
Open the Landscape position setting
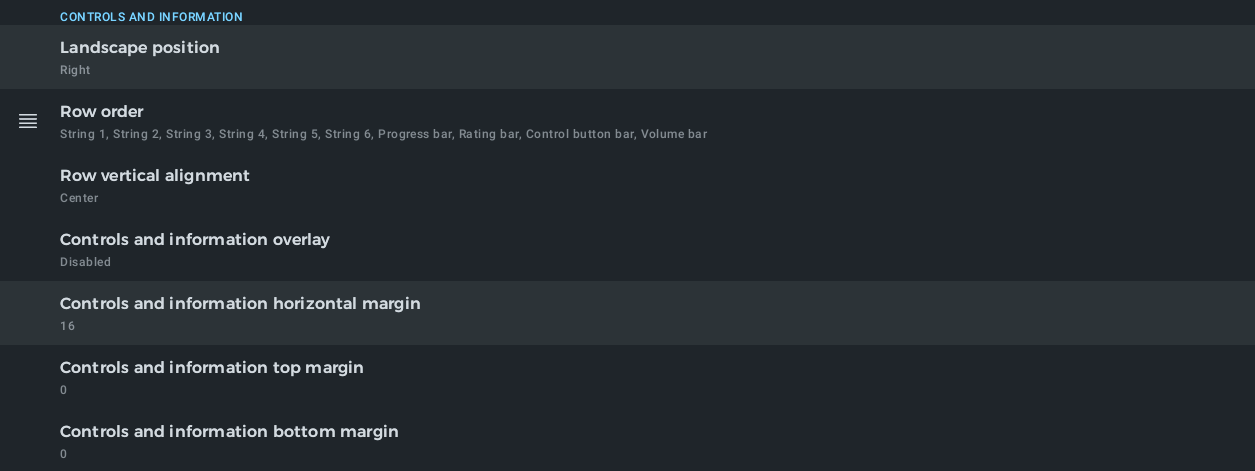(140, 48)
